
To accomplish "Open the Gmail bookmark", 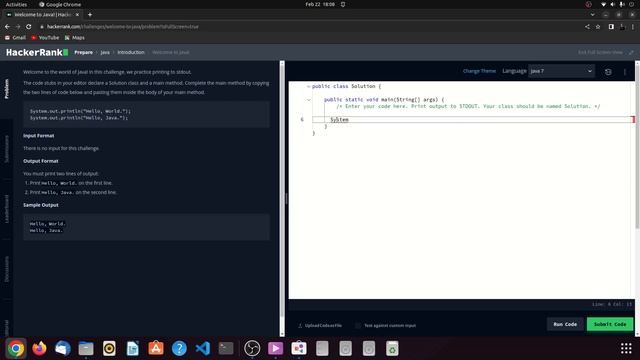I will click(x=15, y=38).
